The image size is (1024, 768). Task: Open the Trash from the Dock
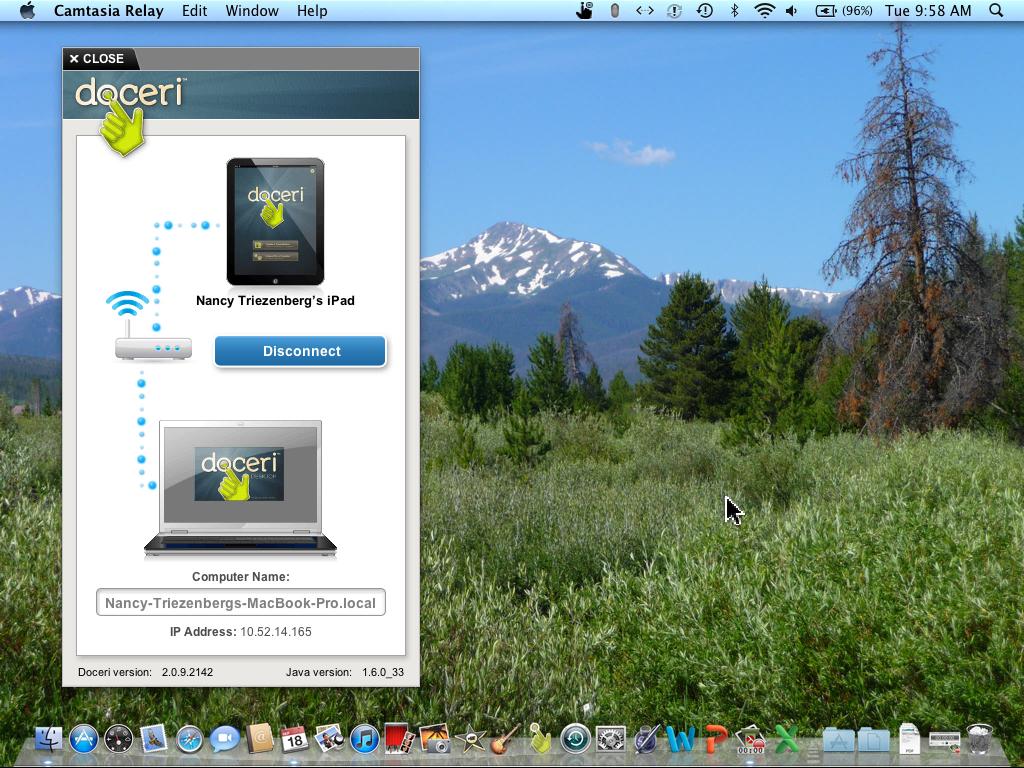(979, 739)
